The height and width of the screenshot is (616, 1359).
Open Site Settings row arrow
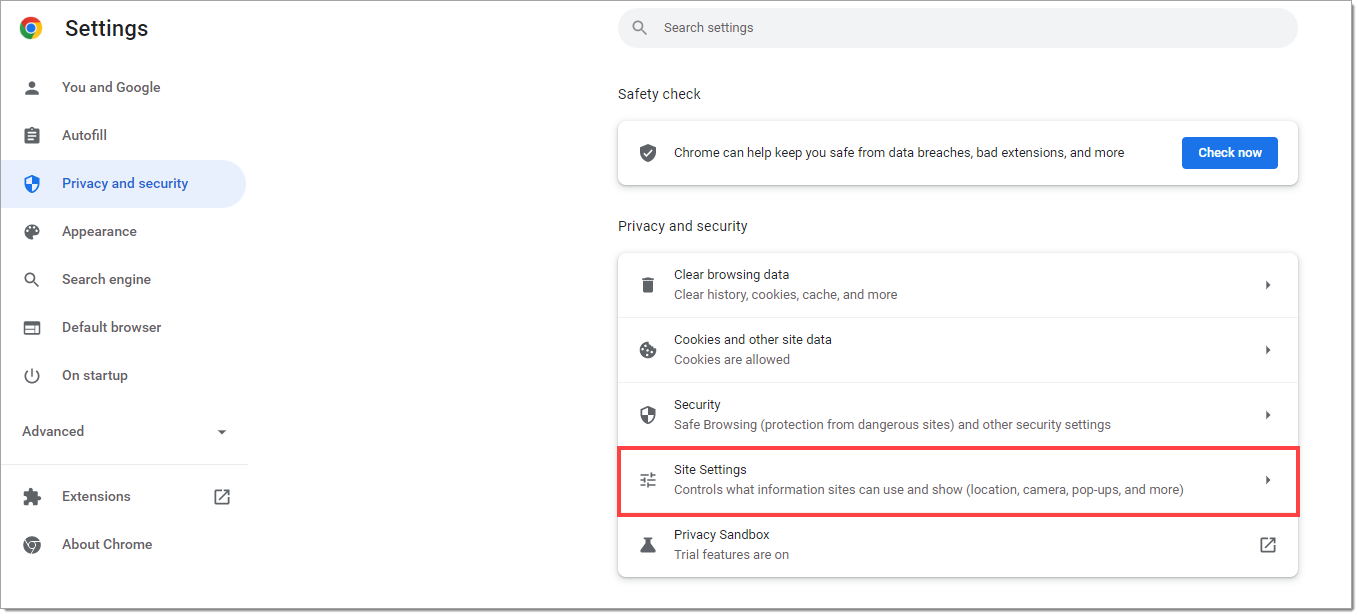coord(1267,480)
